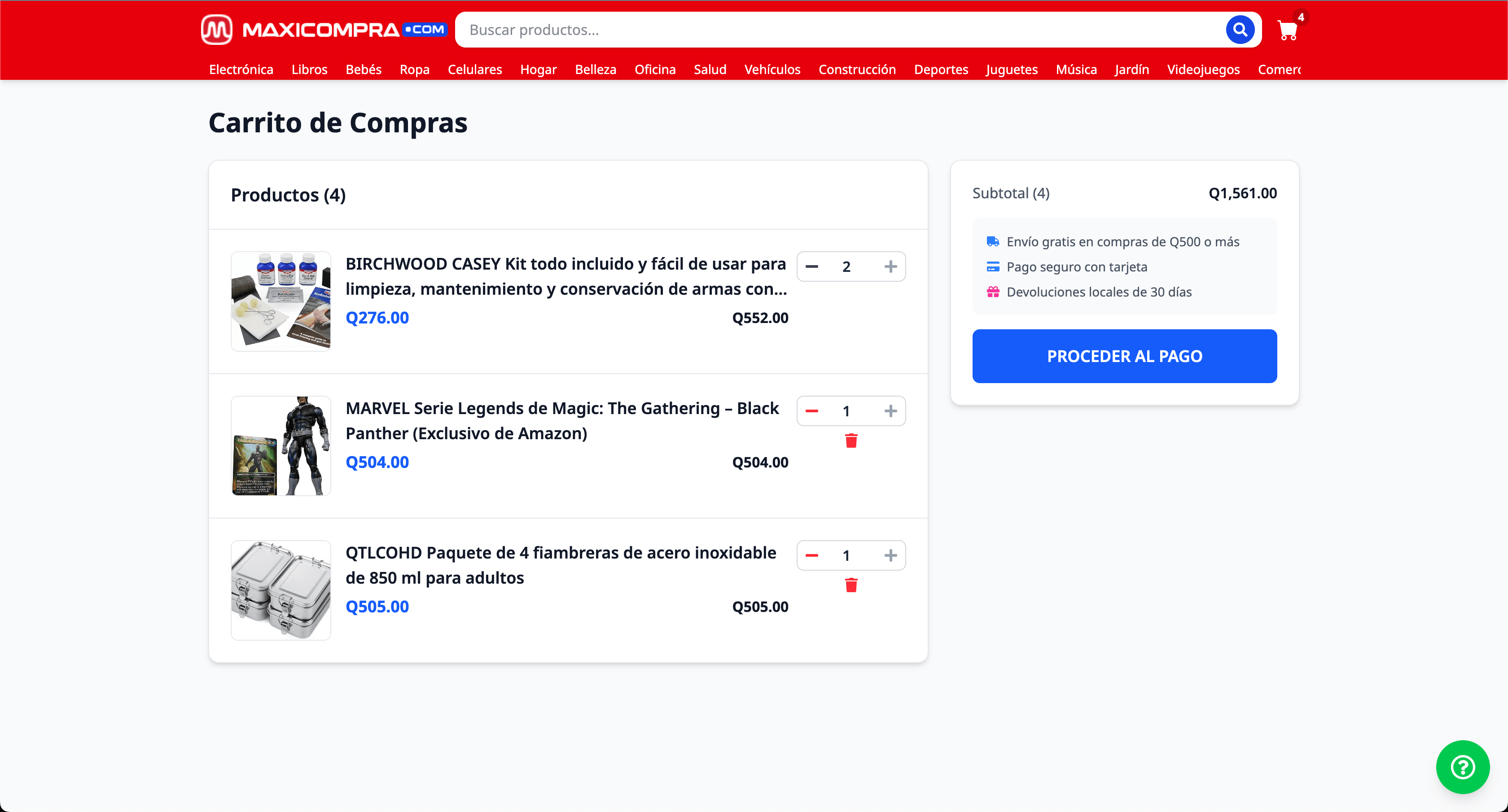
Task: Decrease quantity of QTLCOHD fiambreras
Action: (x=812, y=556)
